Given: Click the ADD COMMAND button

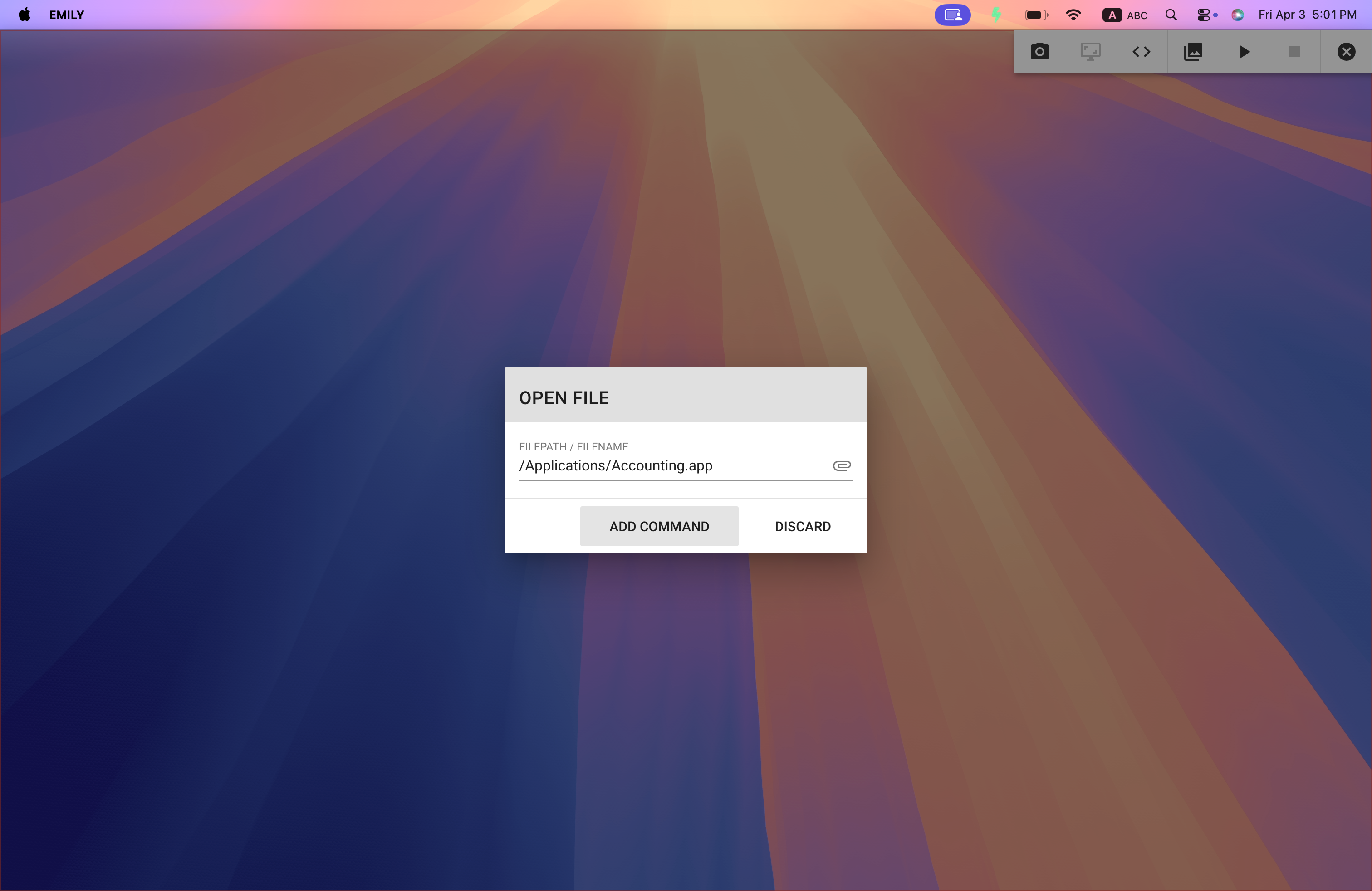Looking at the screenshot, I should (x=659, y=526).
